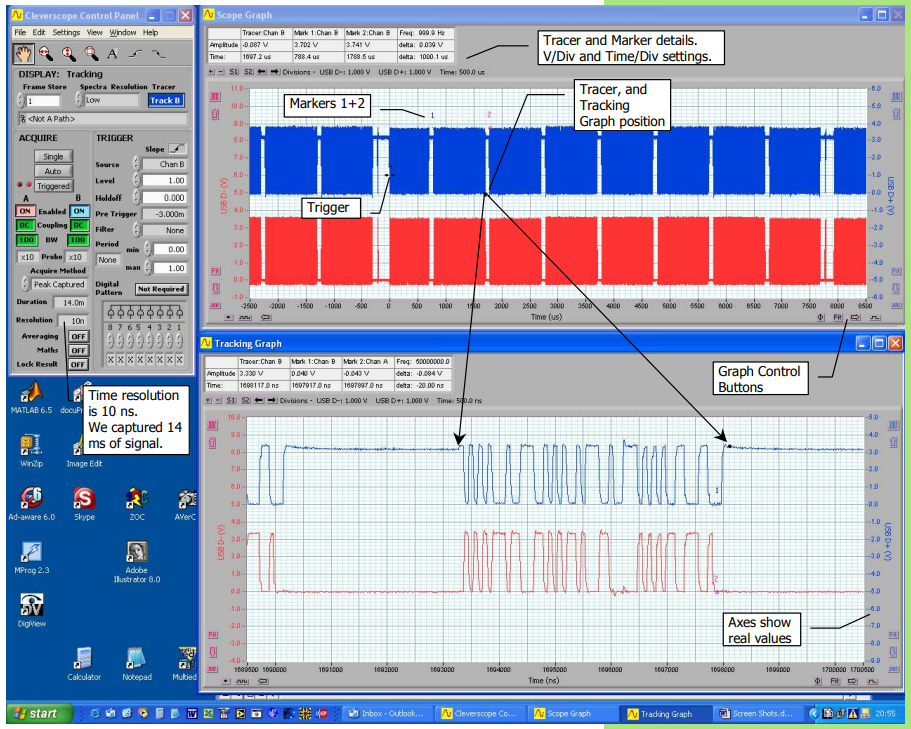This screenshot has width=911, height=729.
Task: Click the Not Required digital pattern button
Action: point(161,289)
